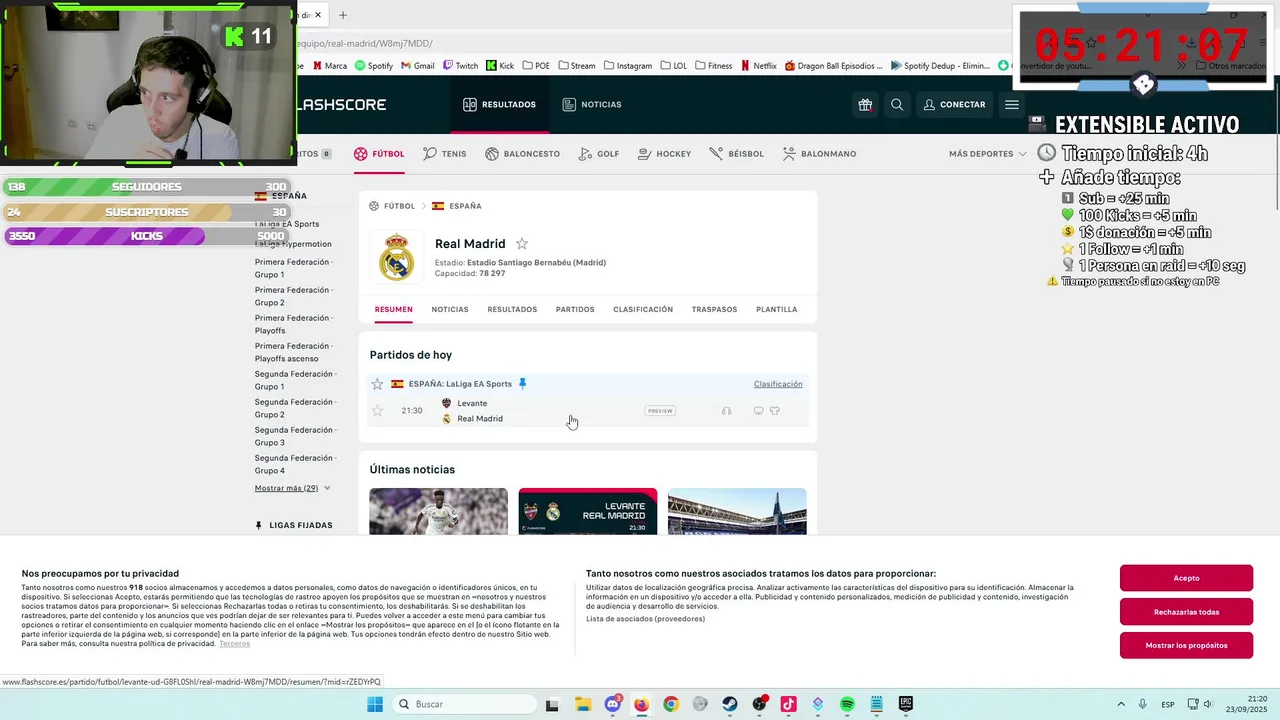Select the BÉISBOL sport item
The height and width of the screenshot is (720, 1280).
(736, 154)
